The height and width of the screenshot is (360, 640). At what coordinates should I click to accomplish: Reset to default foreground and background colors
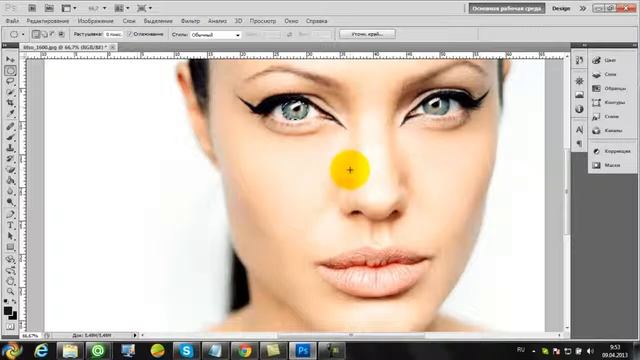(6, 301)
